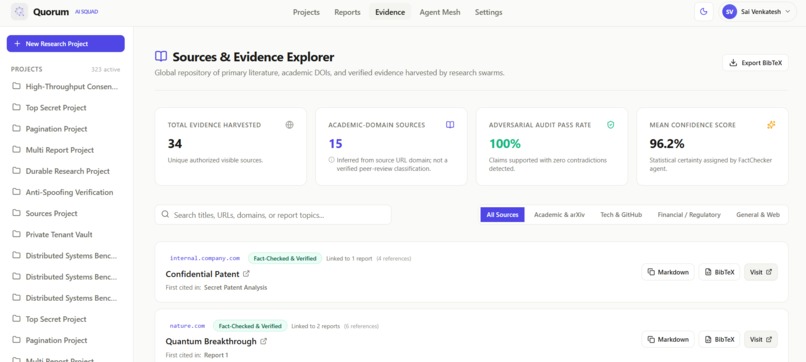806x362 pixels.
Task: Click folder icon beside Anti-Spoofing Verification
Action: [x=16, y=192]
